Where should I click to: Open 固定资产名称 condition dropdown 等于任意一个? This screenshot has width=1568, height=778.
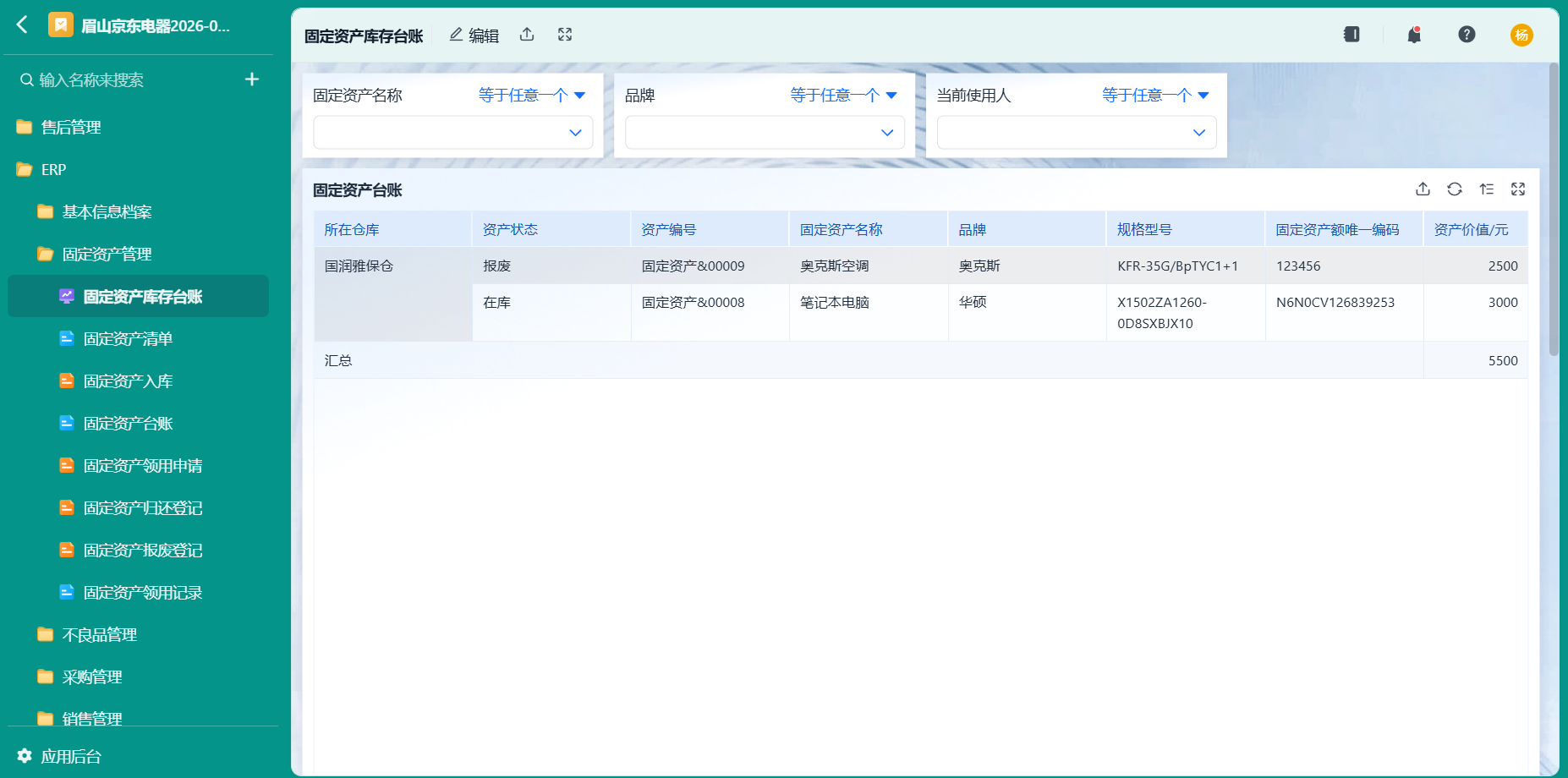(x=532, y=95)
